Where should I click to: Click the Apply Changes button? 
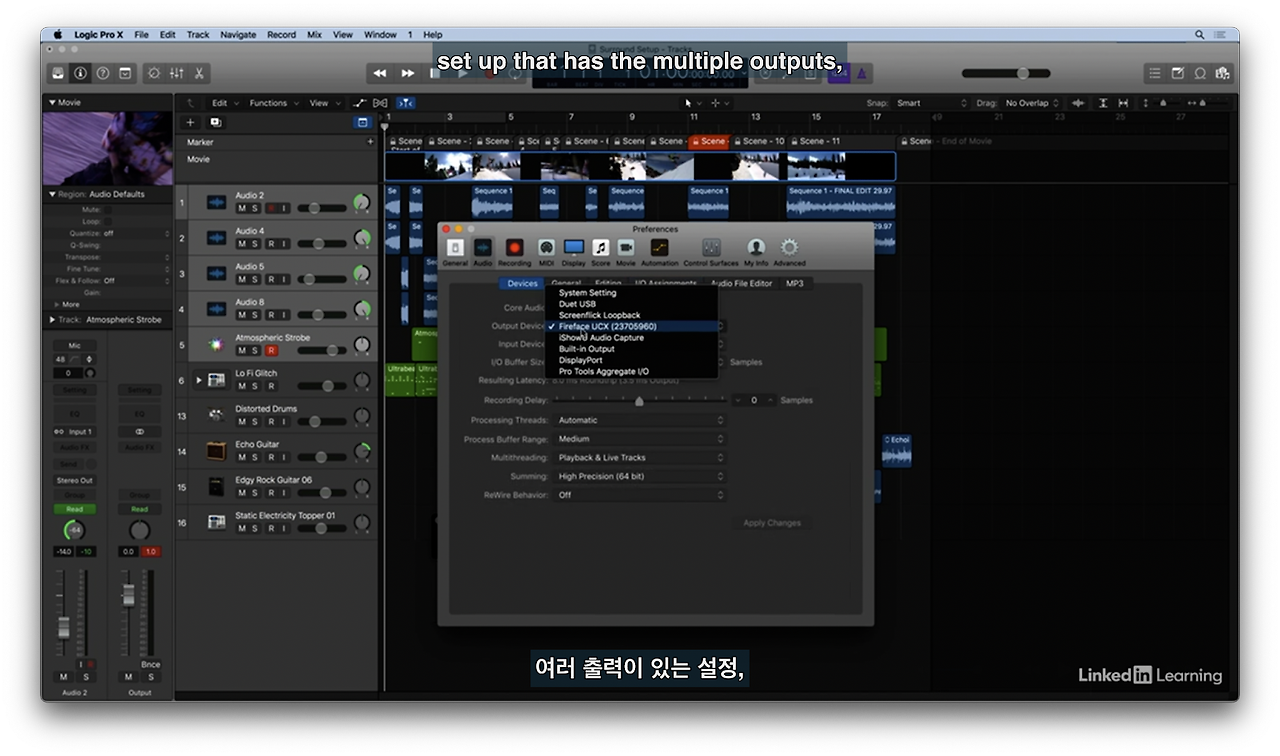(x=772, y=523)
